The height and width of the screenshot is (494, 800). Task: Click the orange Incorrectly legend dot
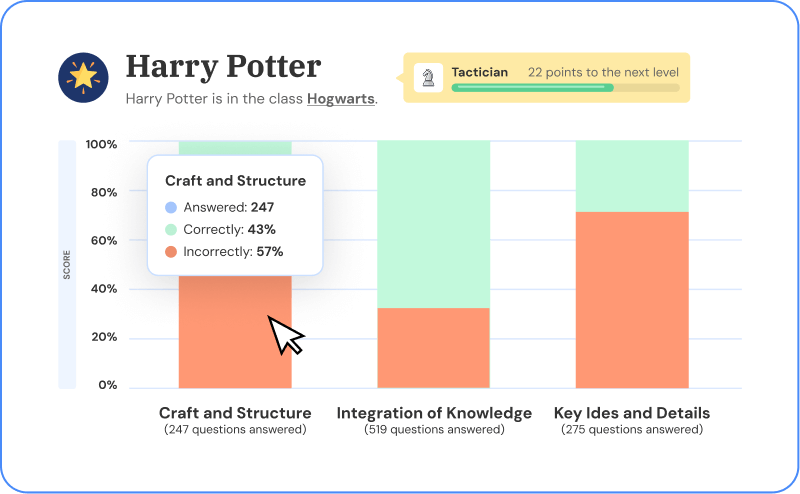(x=171, y=252)
